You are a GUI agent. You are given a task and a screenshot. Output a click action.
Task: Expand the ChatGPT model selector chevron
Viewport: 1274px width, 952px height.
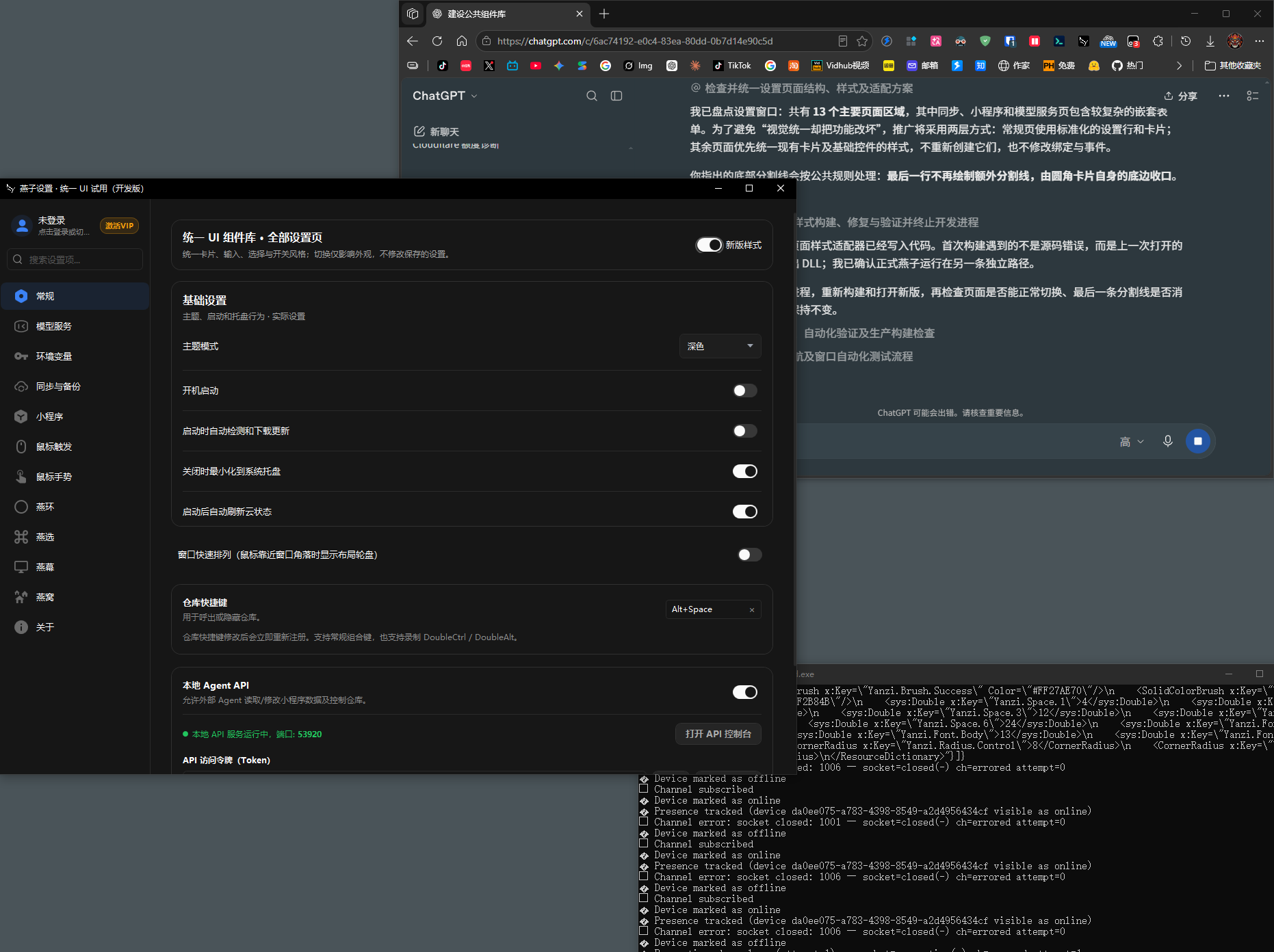tap(474, 96)
